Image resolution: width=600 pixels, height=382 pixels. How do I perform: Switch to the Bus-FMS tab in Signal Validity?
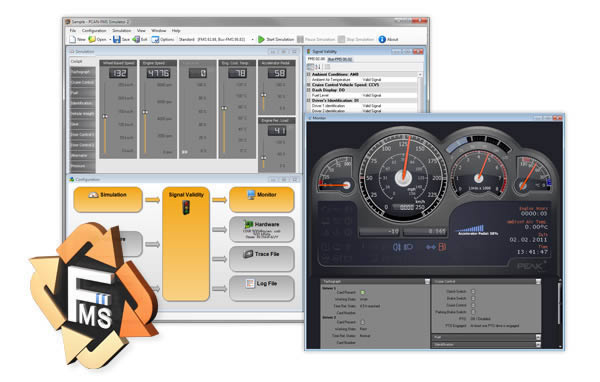click(x=340, y=59)
